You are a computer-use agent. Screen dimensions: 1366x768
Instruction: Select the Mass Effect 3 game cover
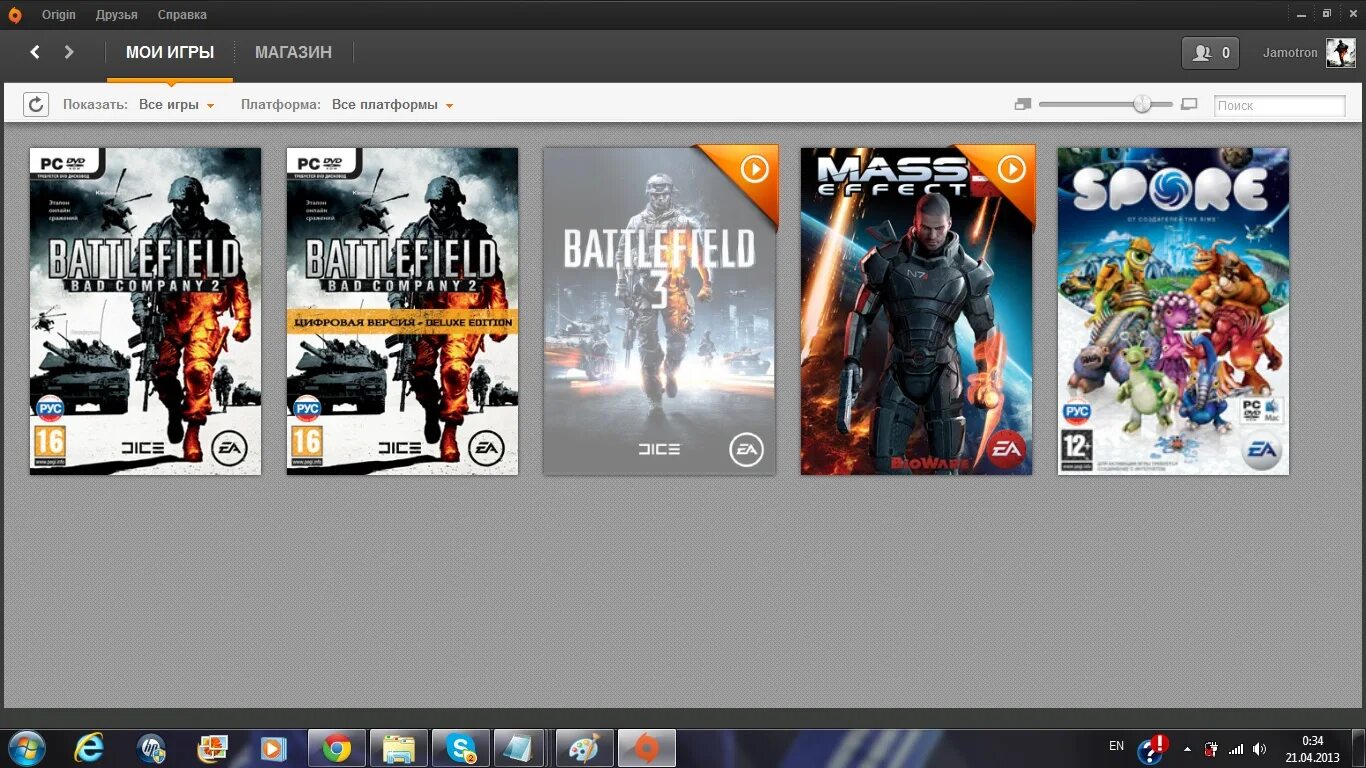[917, 311]
